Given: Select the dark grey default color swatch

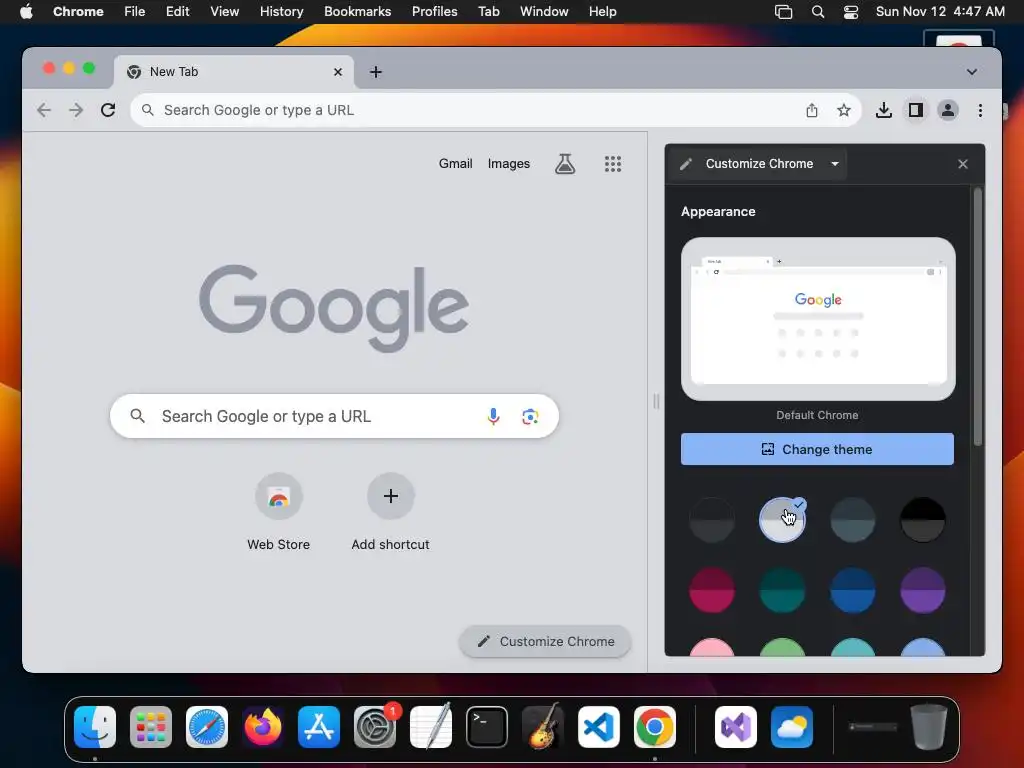Looking at the screenshot, I should [712, 520].
